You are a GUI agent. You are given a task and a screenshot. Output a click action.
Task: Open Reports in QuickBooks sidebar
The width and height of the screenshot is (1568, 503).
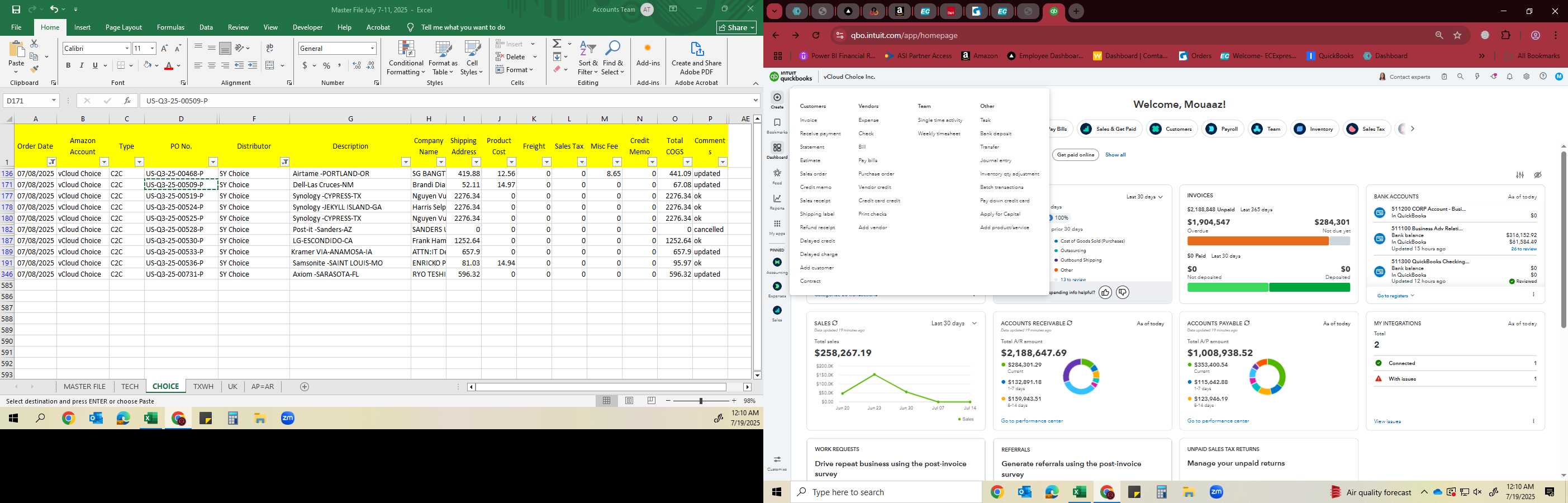(777, 202)
